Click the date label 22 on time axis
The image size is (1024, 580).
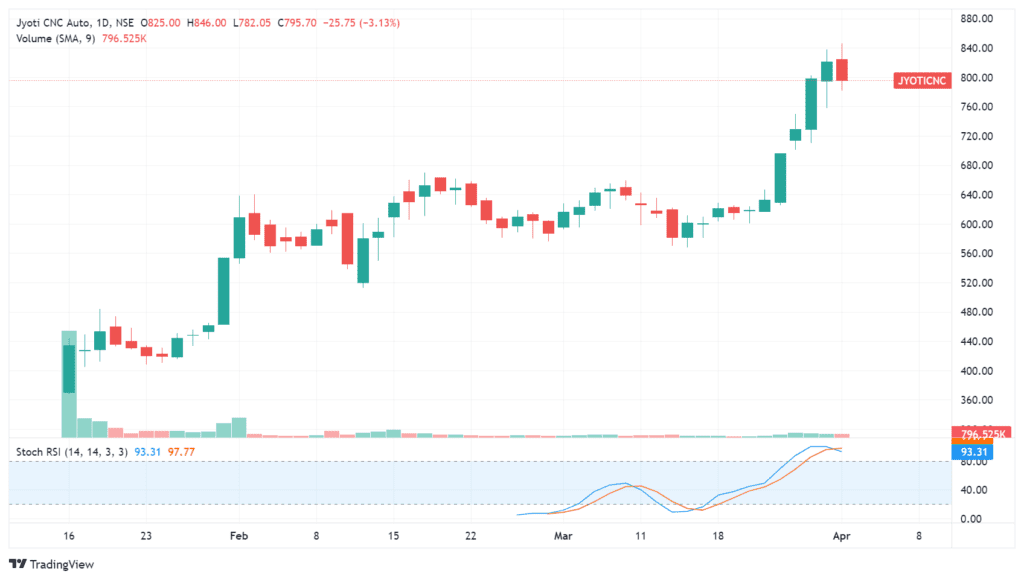tap(471, 536)
